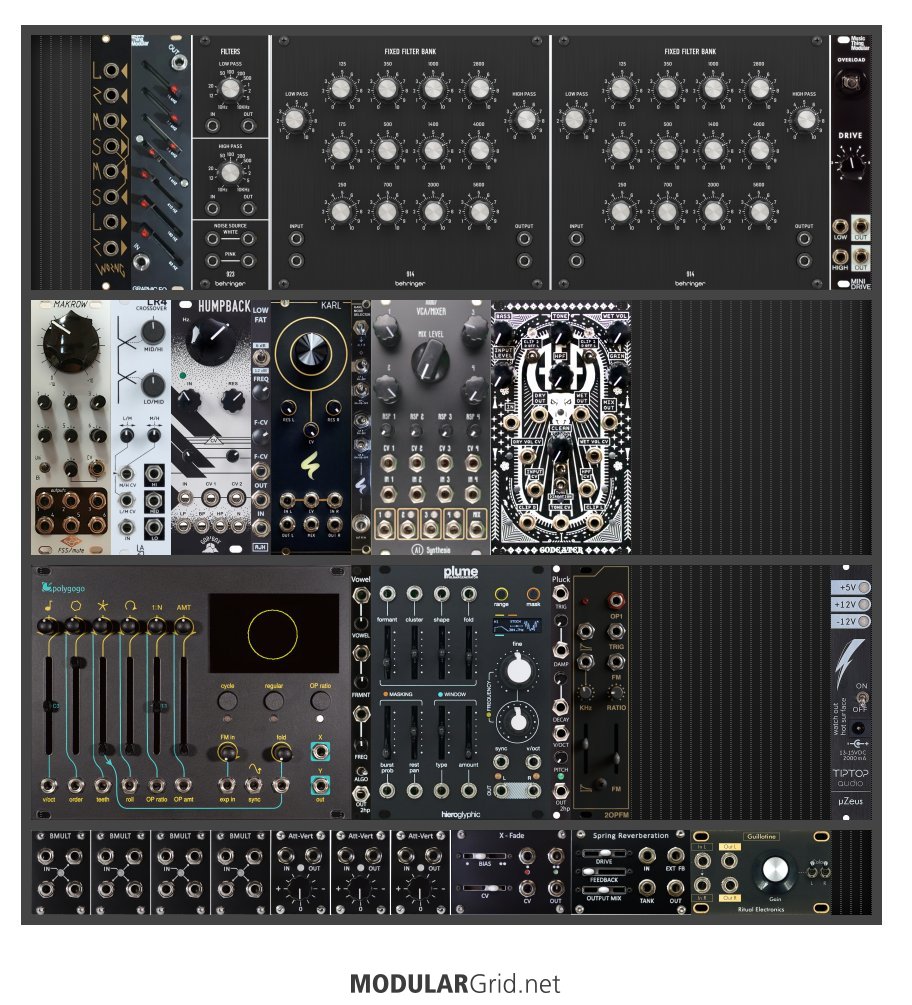Adjust the Spring Reverberation FEEDBACK slider
The height and width of the screenshot is (1005, 912).
point(604,872)
